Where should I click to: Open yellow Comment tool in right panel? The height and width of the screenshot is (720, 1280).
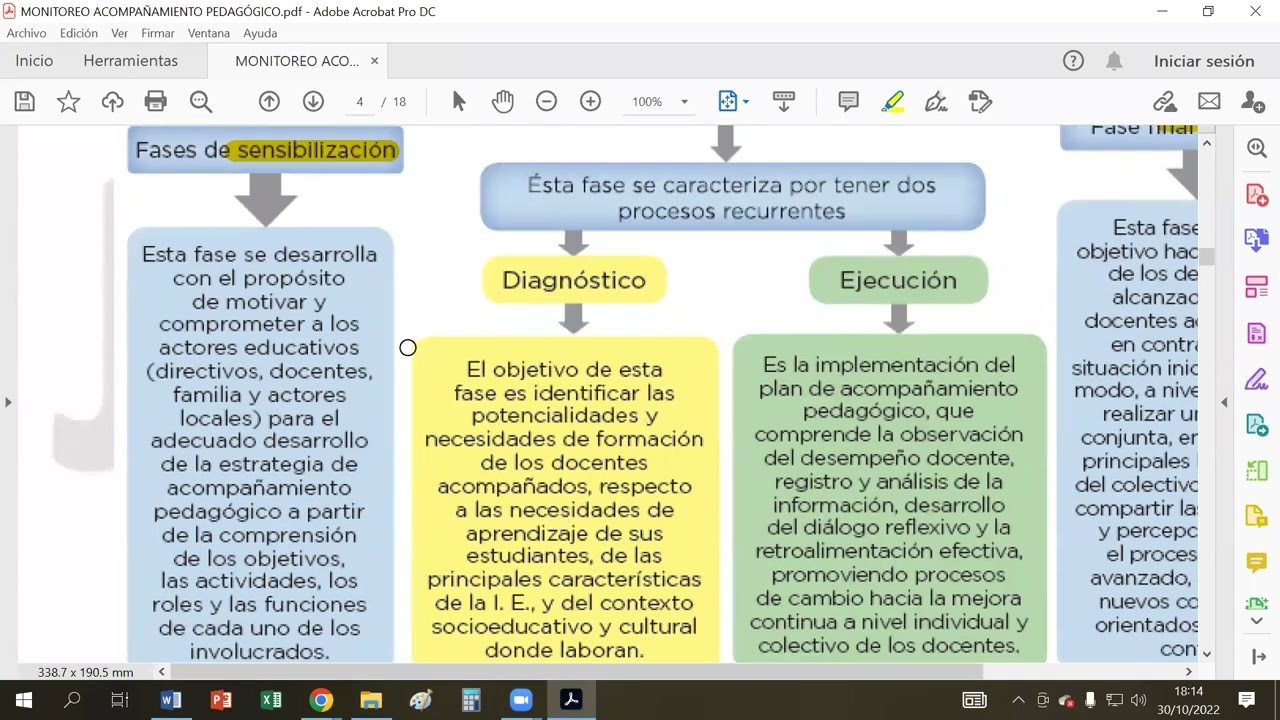(1257, 563)
